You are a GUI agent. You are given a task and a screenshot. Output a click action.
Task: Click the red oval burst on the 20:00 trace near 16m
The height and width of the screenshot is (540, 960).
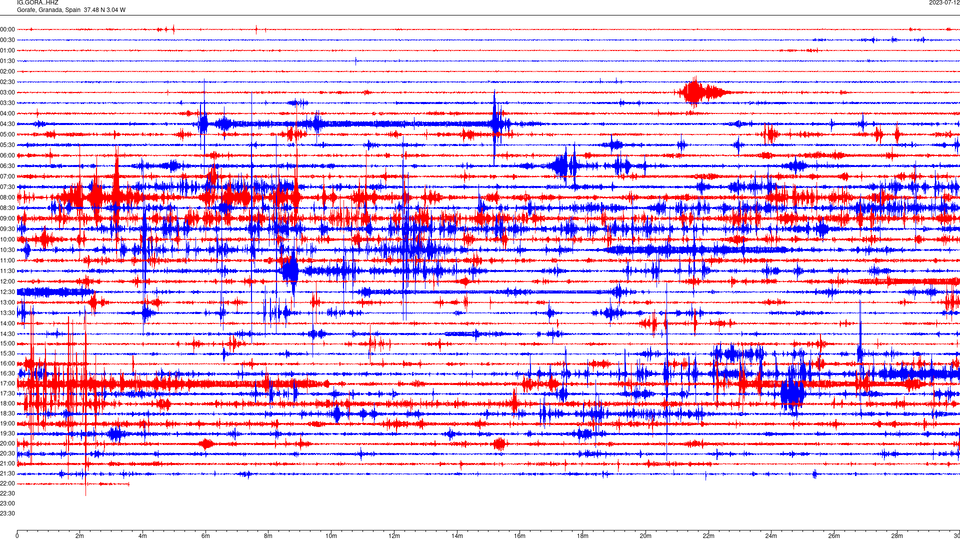tap(500, 444)
